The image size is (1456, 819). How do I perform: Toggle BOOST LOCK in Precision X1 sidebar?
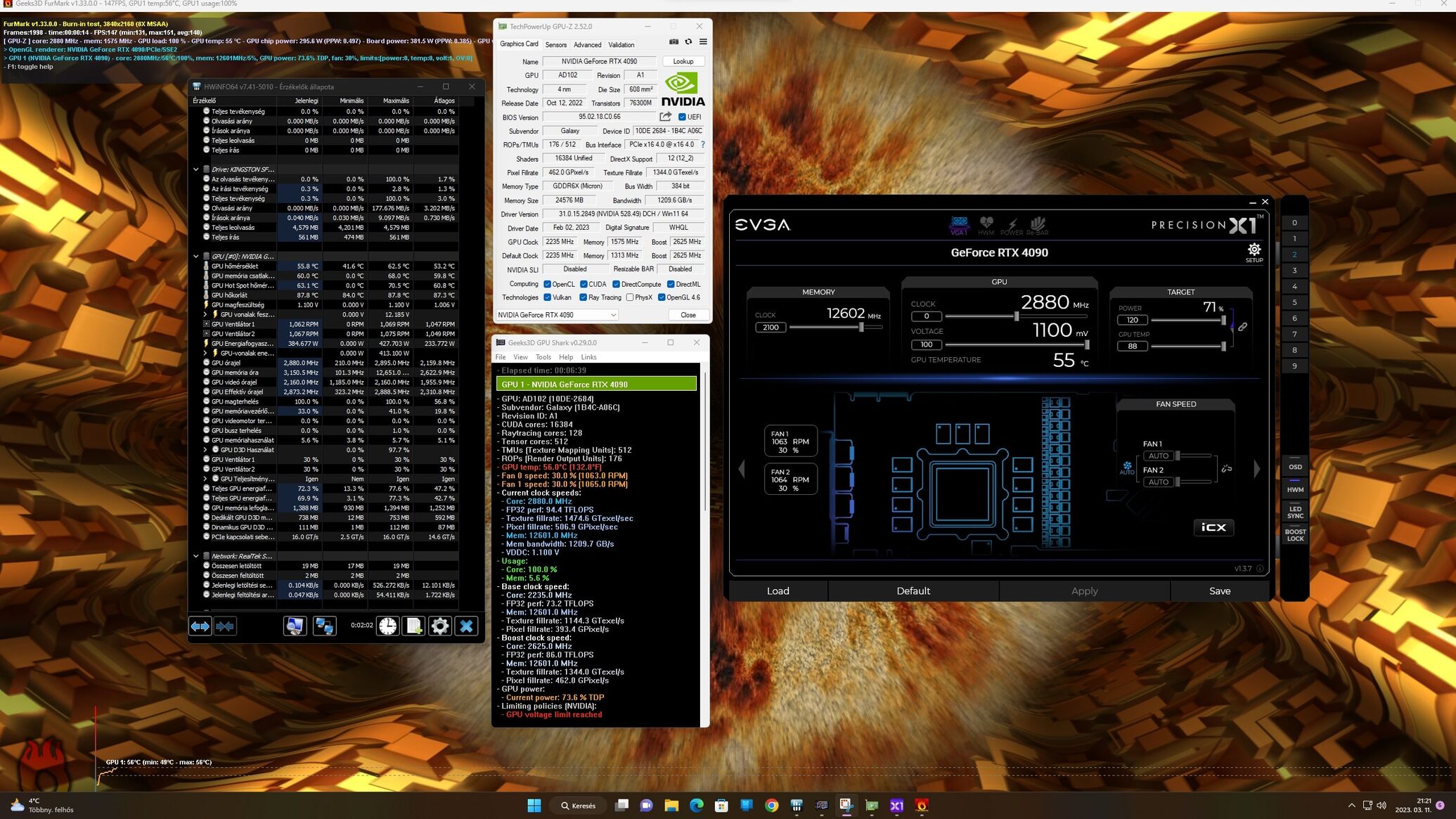pos(1295,535)
